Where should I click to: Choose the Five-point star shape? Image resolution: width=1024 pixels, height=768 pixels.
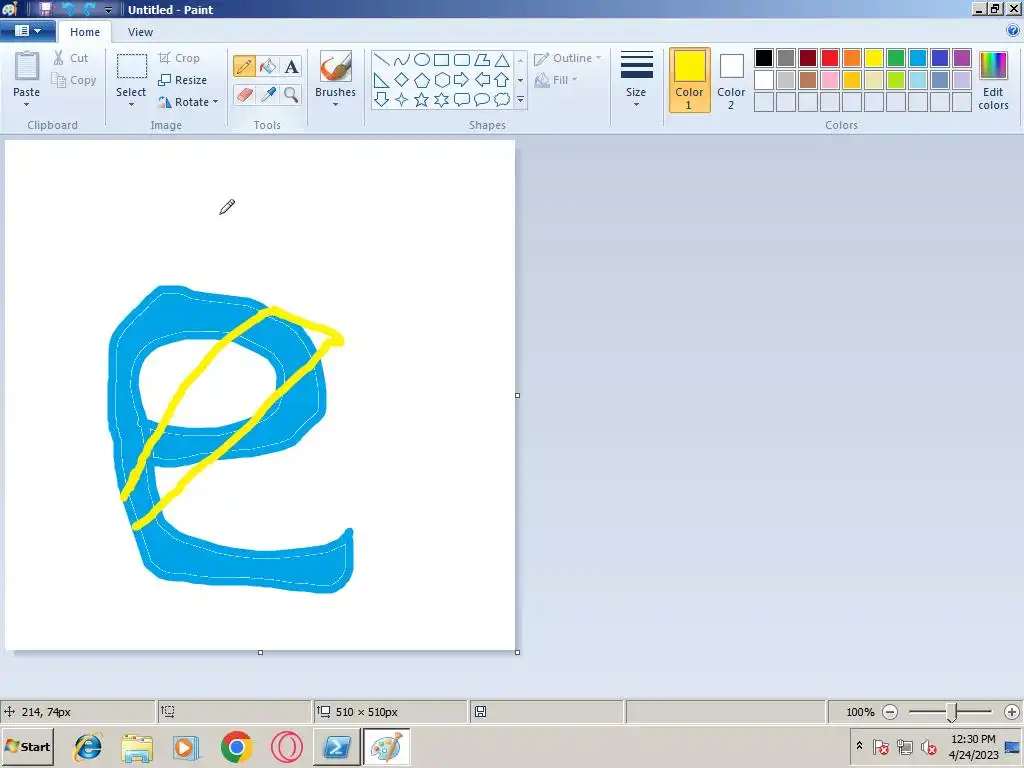(x=422, y=99)
